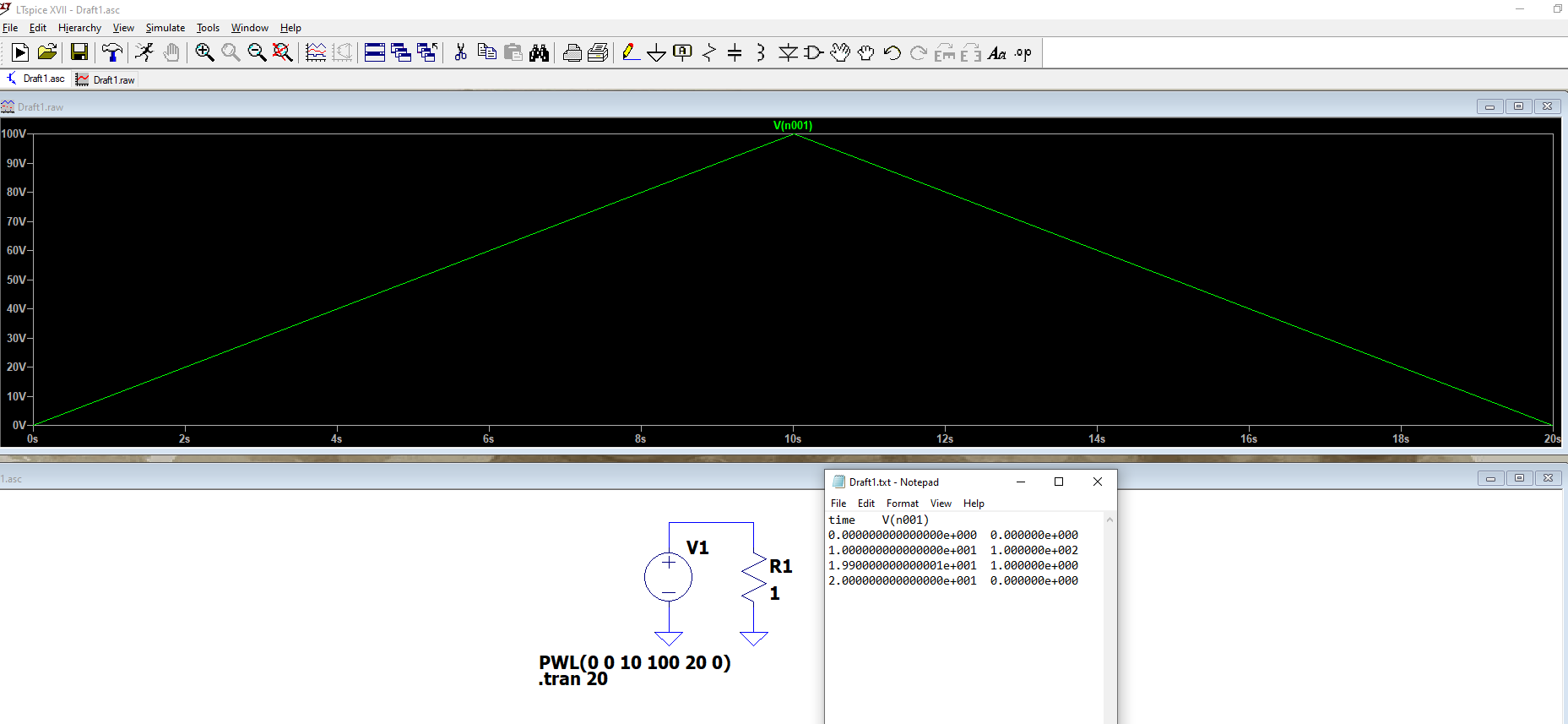Screen dimensions: 1568x724
Task: Run simulation with the running man icon
Action: pos(144,53)
